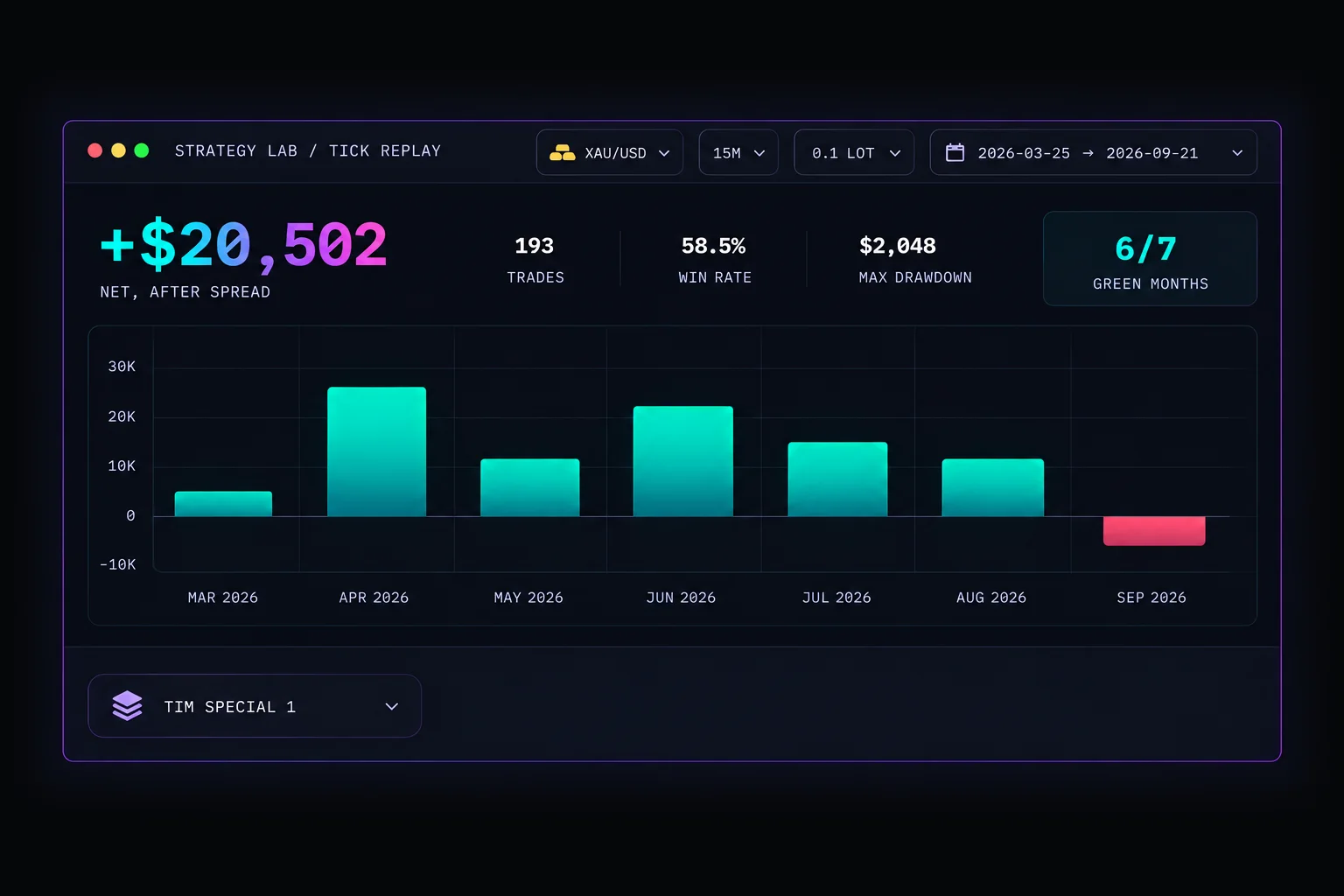Image resolution: width=1344 pixels, height=896 pixels.
Task: Click the 58.5% win rate value
Action: (x=714, y=246)
